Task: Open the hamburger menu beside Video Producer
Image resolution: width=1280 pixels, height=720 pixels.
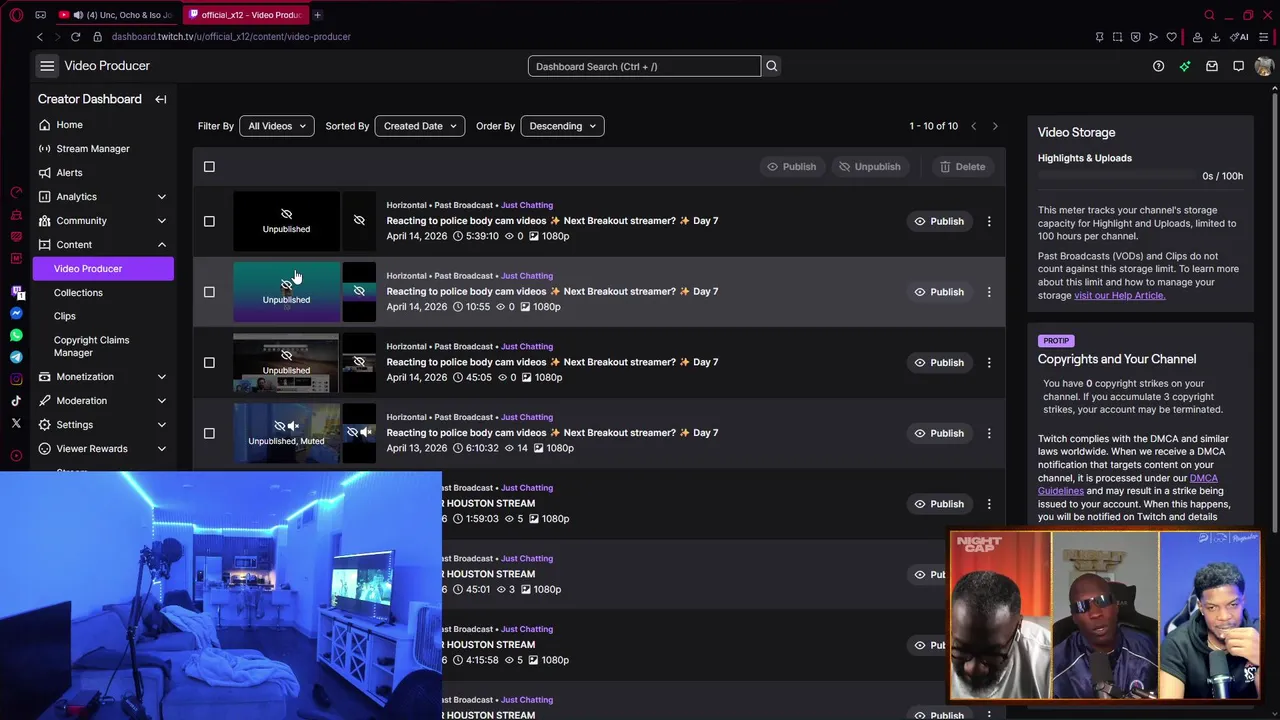Action: point(47,66)
